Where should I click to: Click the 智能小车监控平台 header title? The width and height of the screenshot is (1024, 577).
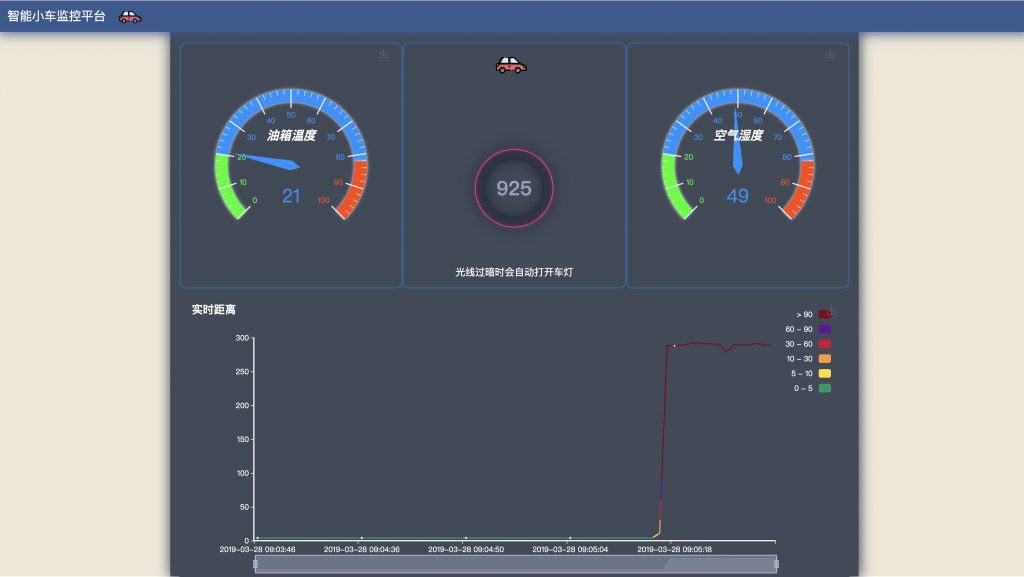tap(56, 16)
